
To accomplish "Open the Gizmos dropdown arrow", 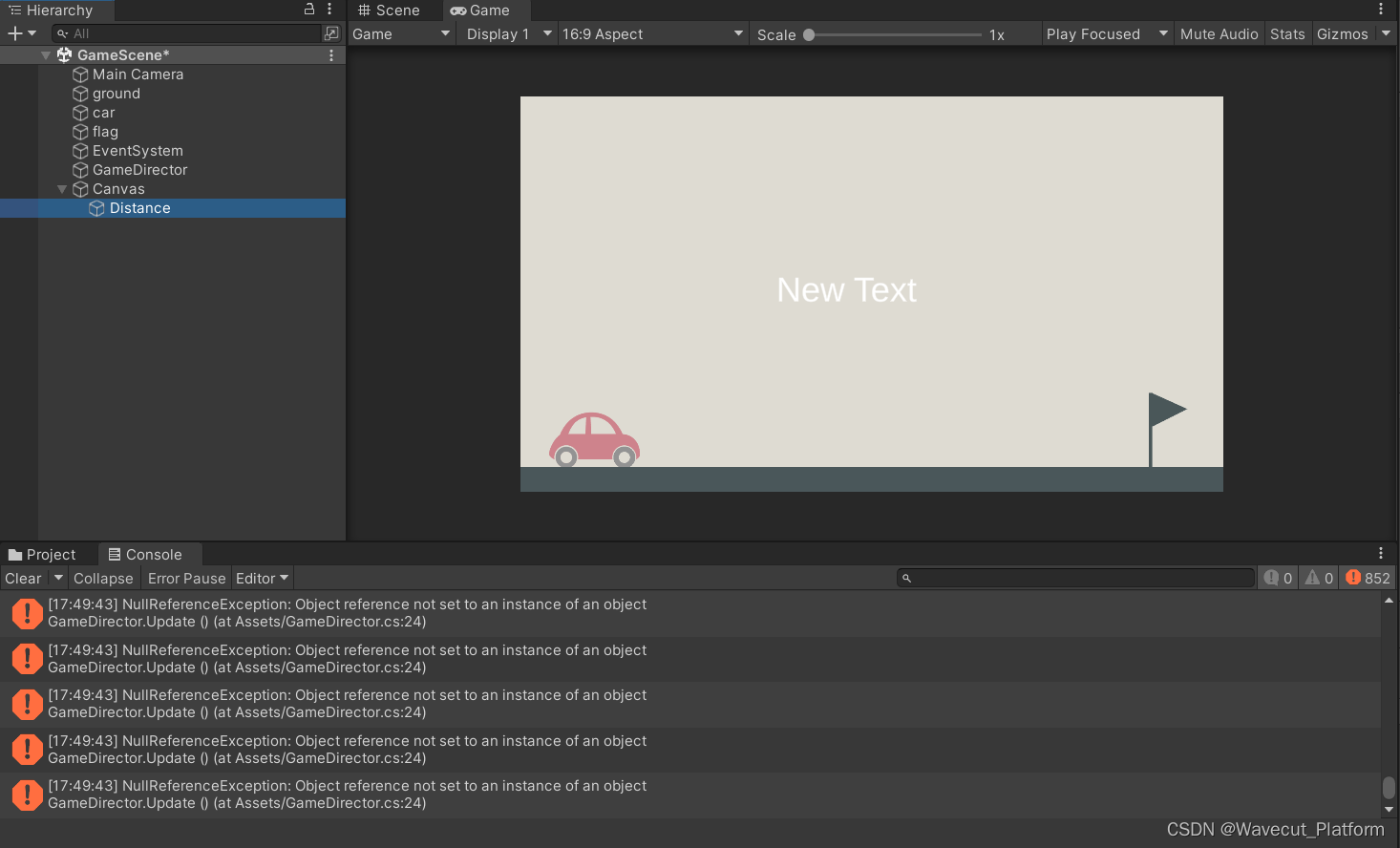I will (1386, 34).
